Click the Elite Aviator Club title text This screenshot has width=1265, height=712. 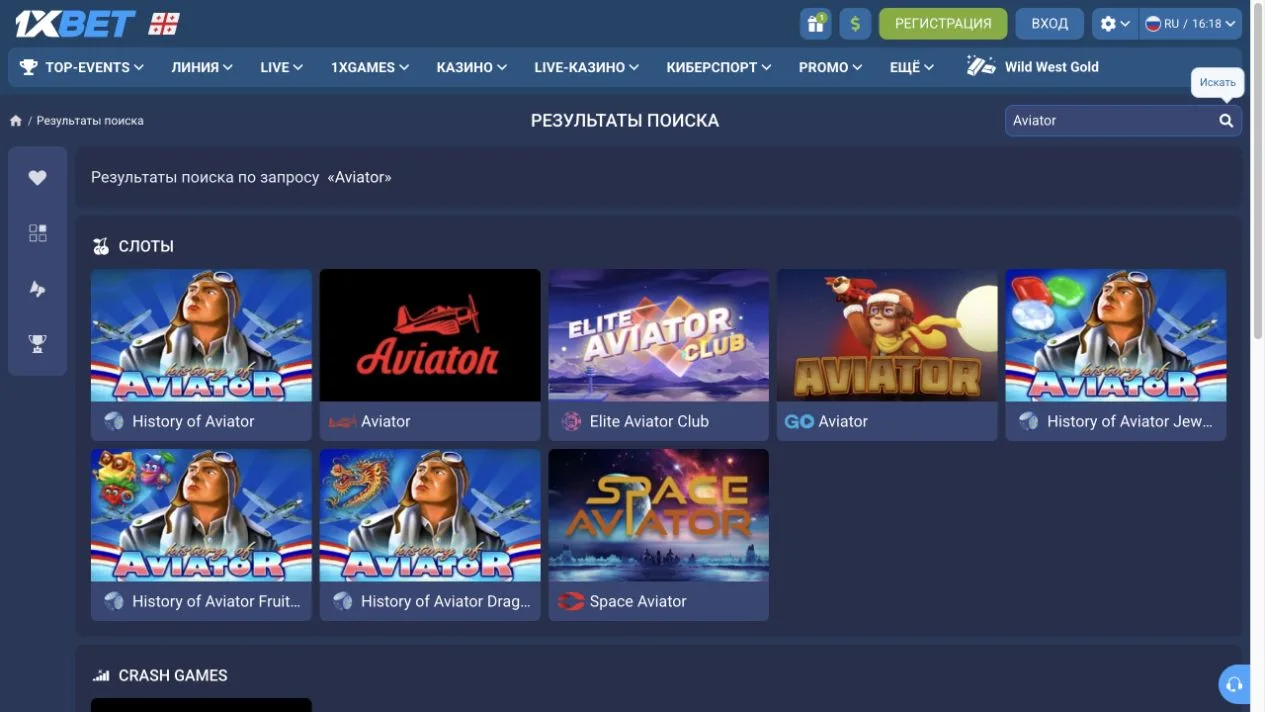coord(649,421)
